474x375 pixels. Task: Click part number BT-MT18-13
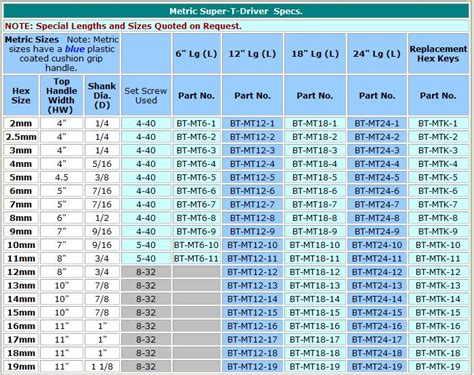(x=315, y=286)
